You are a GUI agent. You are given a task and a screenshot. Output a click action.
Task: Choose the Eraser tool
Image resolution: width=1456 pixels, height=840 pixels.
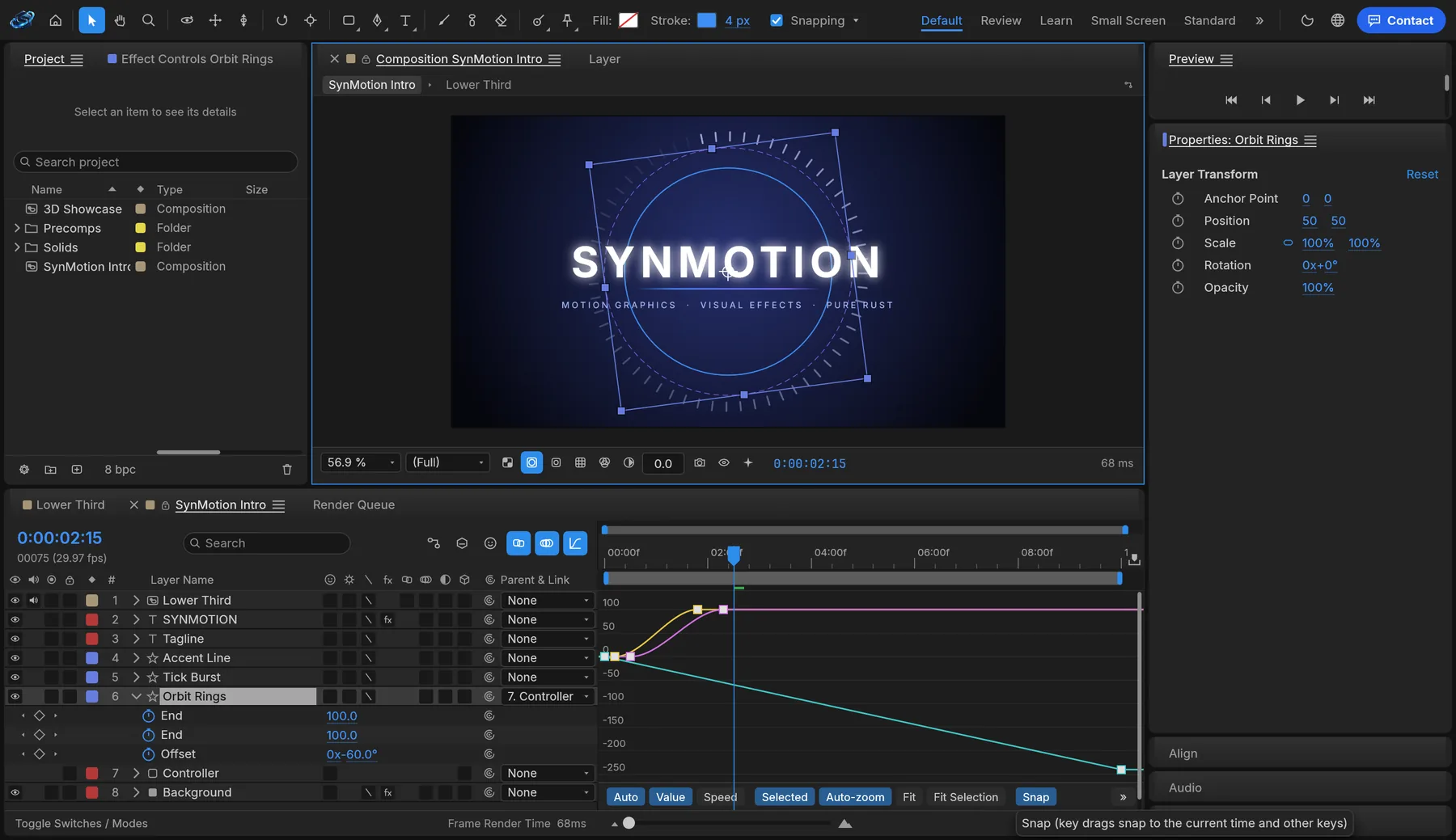click(x=501, y=20)
